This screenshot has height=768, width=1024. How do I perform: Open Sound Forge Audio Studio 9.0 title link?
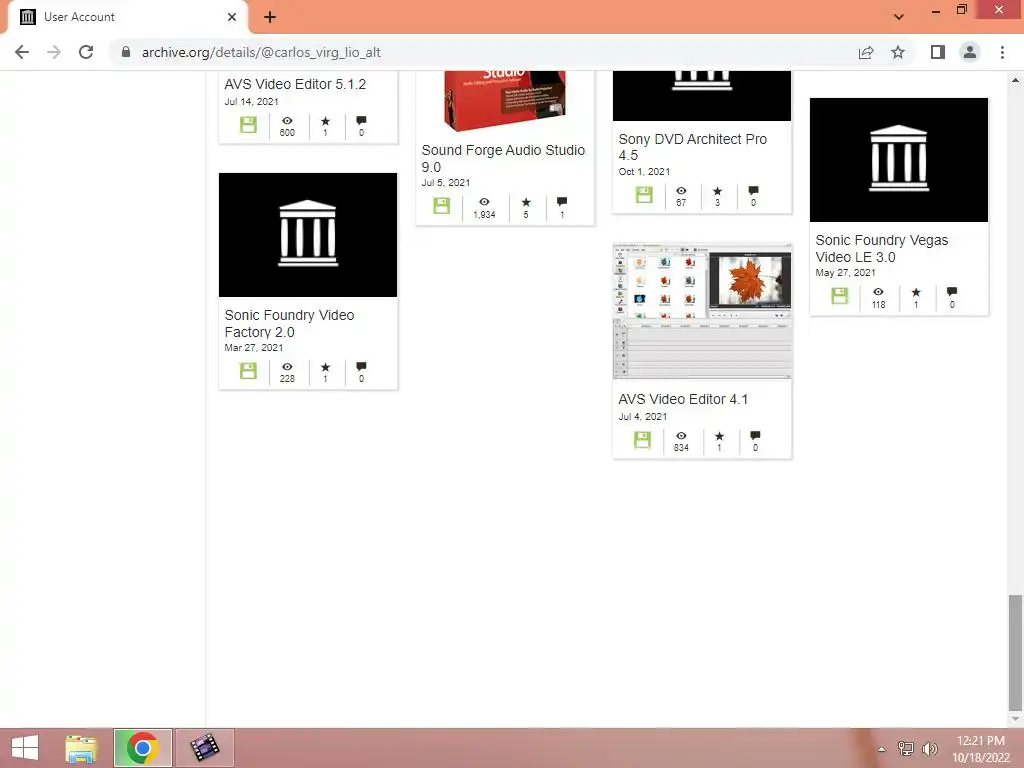503,159
